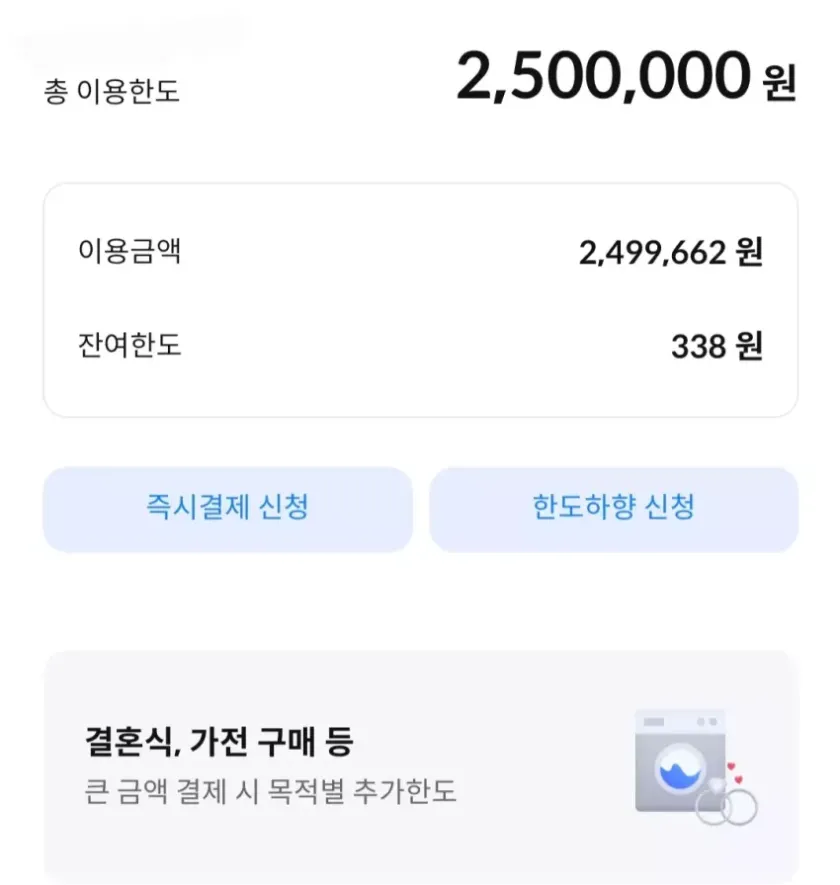Tap the 큰 금액 결제 시 목적별 추가한도 text
Screen dimensions: 840x885
coord(270,792)
